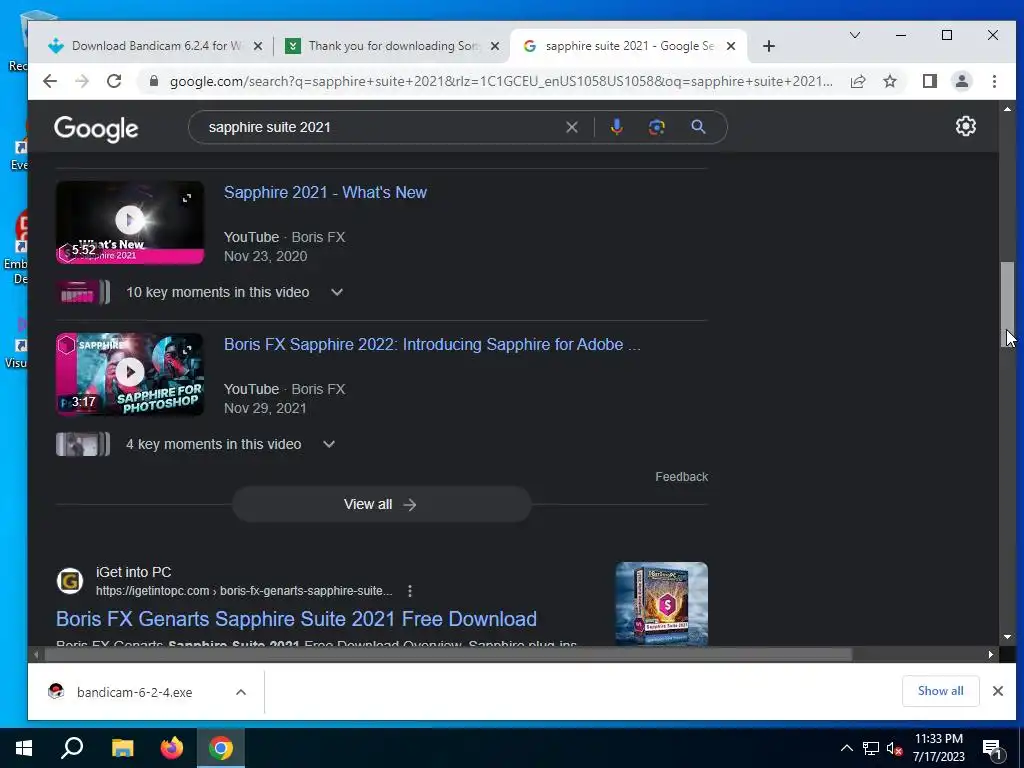Open Boris FX Sapphire 2022 video link
Viewport: 1024px width, 768px height.
click(x=432, y=344)
